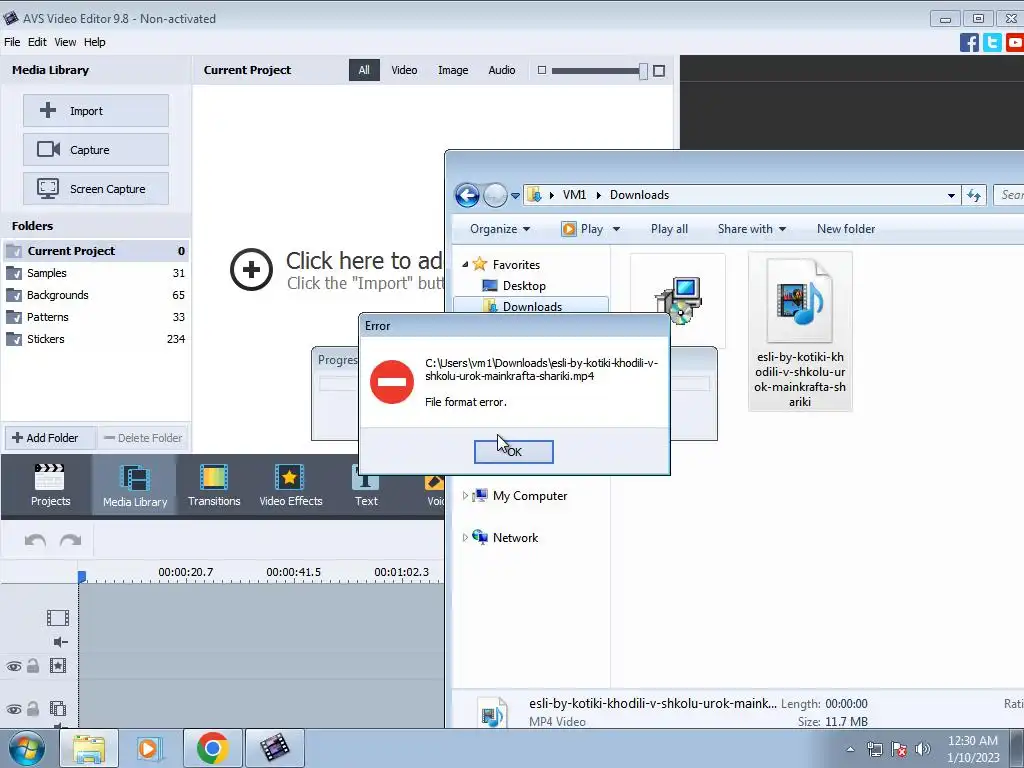Viewport: 1024px width, 768px height.
Task: Open the Organize dropdown menu
Action: pyautogui.click(x=500, y=229)
